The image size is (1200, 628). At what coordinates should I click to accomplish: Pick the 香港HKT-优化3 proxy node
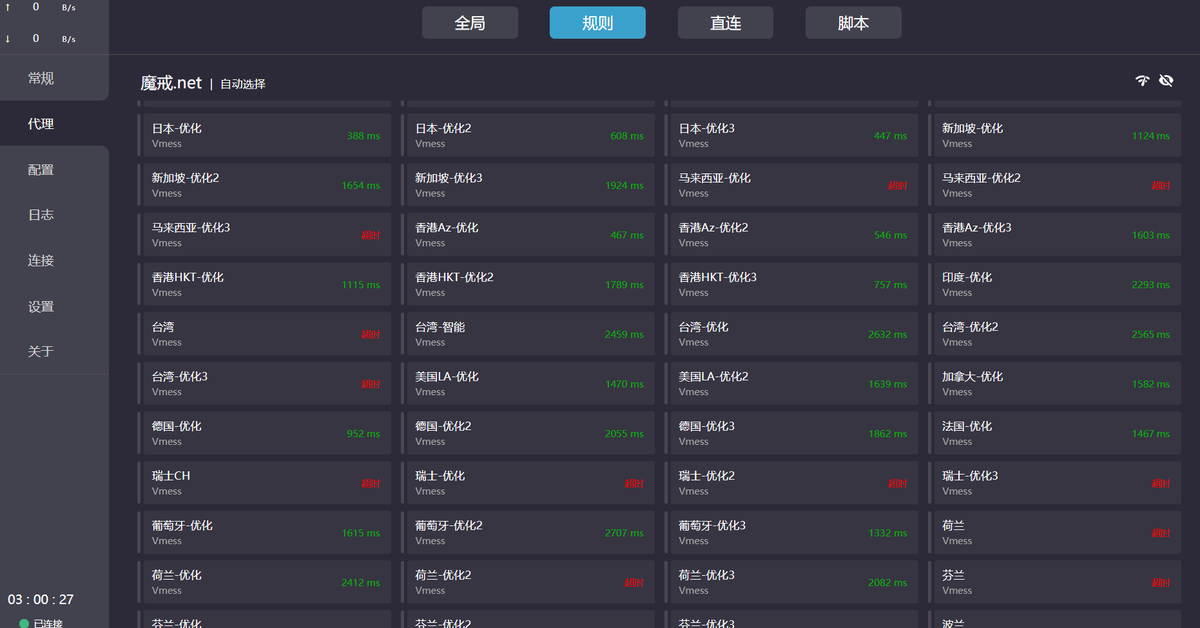(x=791, y=284)
